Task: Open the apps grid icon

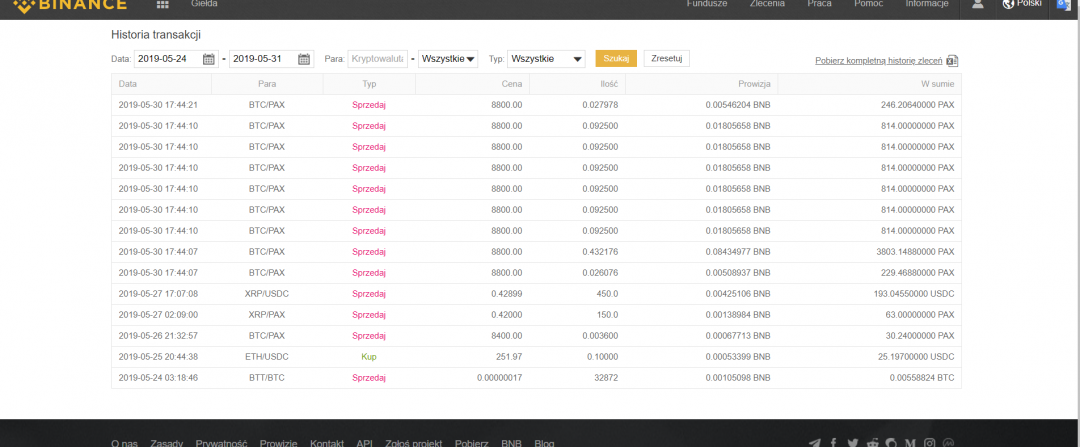Action: pos(163,5)
